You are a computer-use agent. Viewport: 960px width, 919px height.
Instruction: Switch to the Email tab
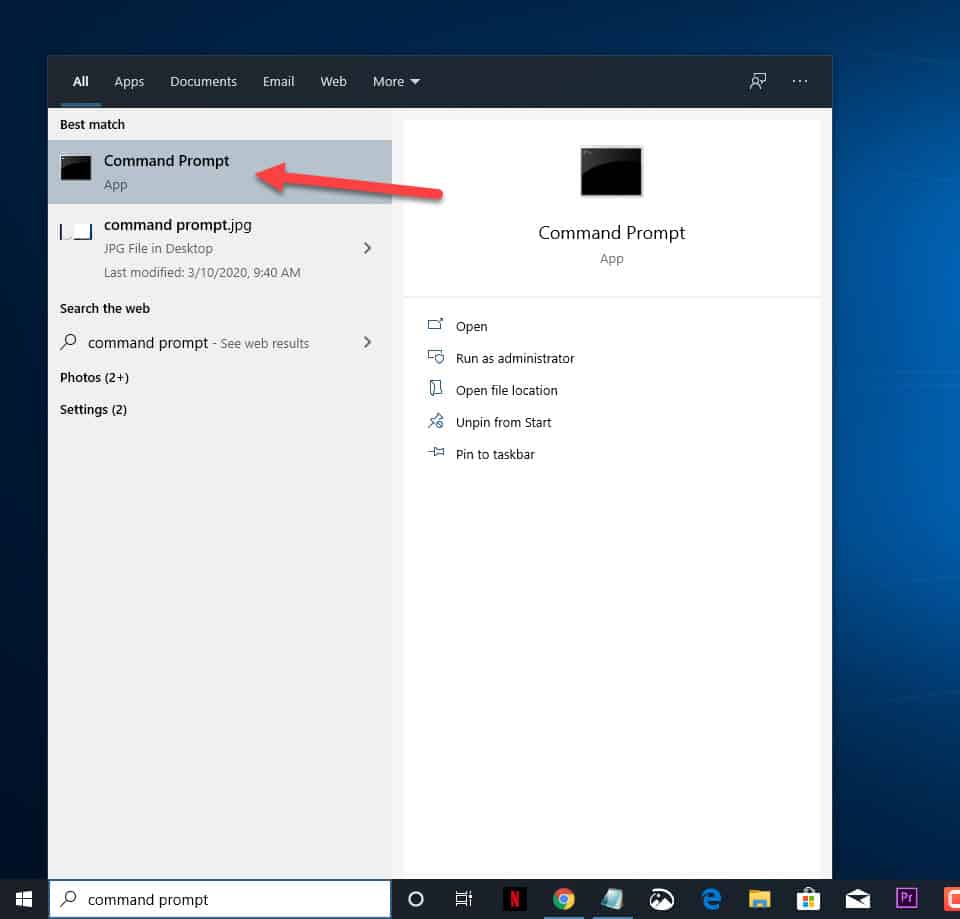pos(279,81)
